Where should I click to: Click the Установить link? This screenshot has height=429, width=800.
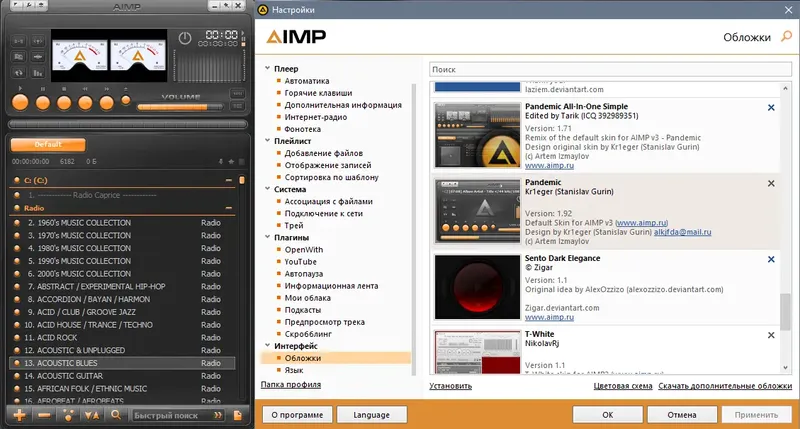(451, 386)
